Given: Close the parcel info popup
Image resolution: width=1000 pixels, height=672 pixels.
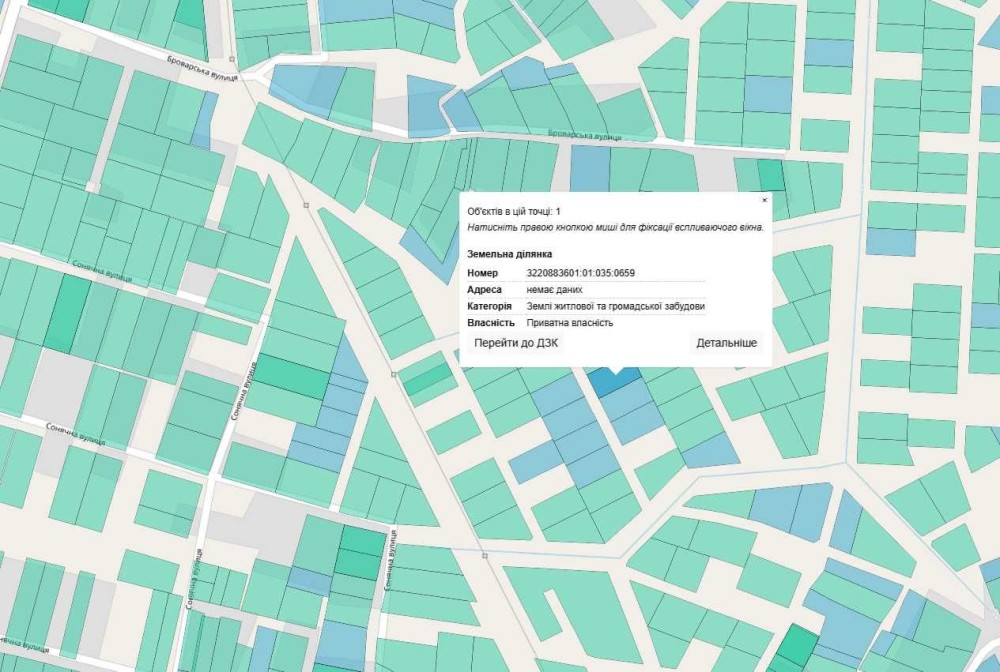Looking at the screenshot, I should [765, 200].
